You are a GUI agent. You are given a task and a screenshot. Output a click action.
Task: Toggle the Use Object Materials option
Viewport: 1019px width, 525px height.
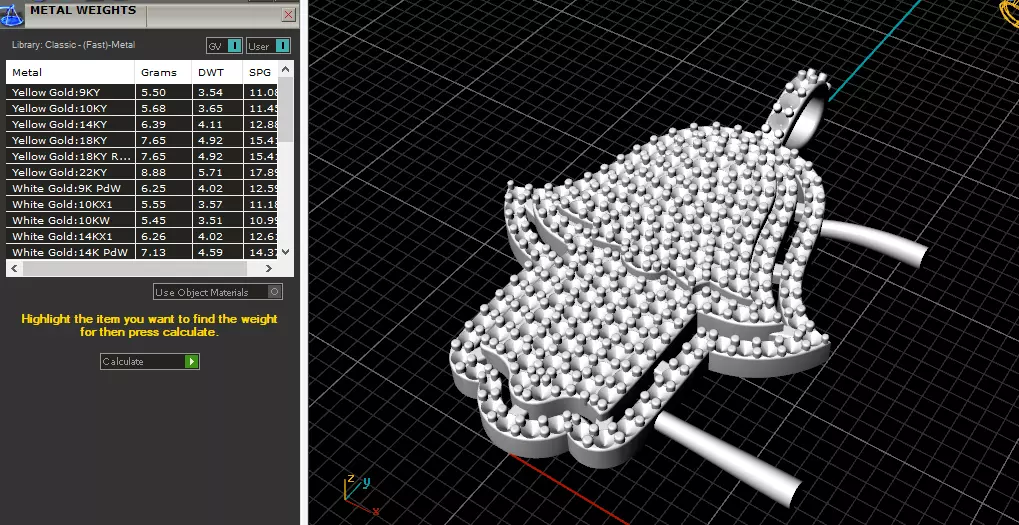click(x=218, y=292)
